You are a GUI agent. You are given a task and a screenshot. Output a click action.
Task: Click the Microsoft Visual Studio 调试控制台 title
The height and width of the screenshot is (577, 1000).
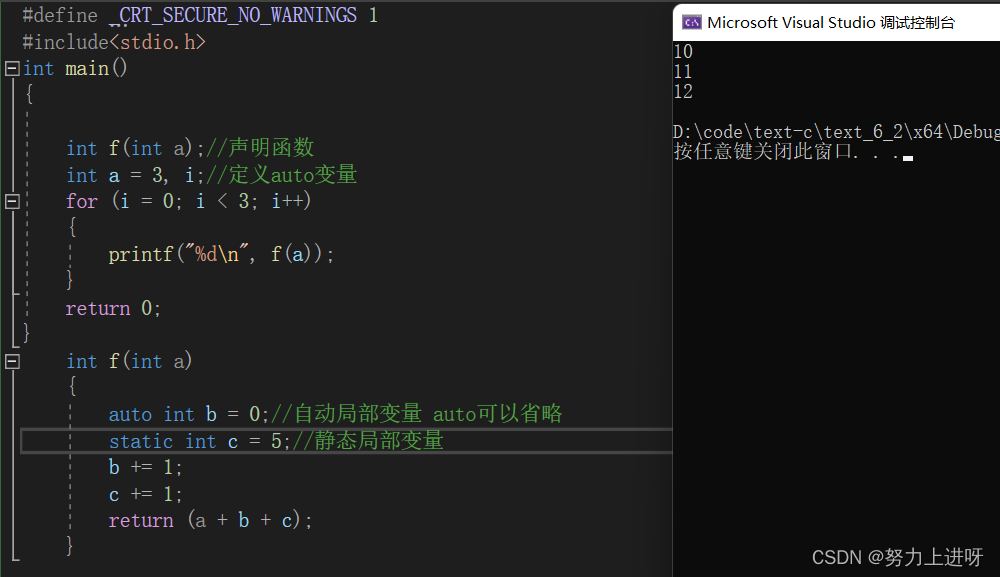pyautogui.click(x=830, y=23)
